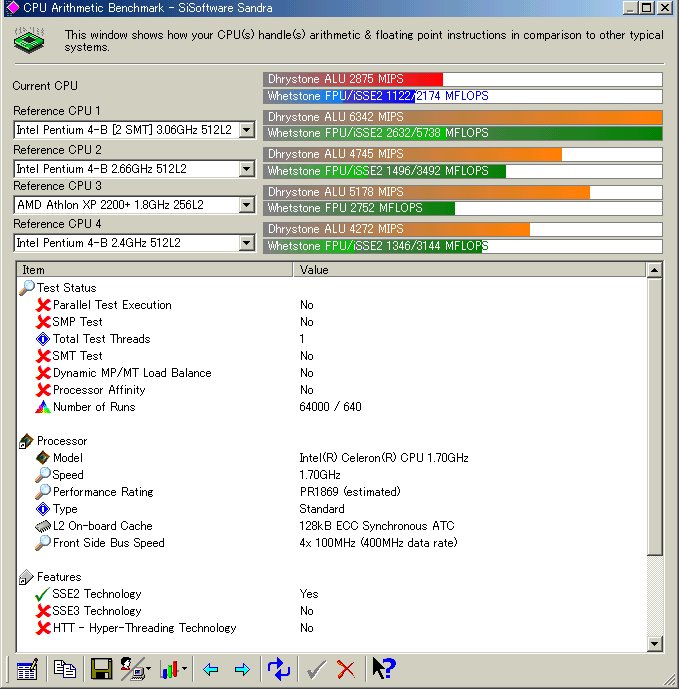The width and height of the screenshot is (679, 689).
Task: Open the module options toolbar icon
Action: click(27, 670)
